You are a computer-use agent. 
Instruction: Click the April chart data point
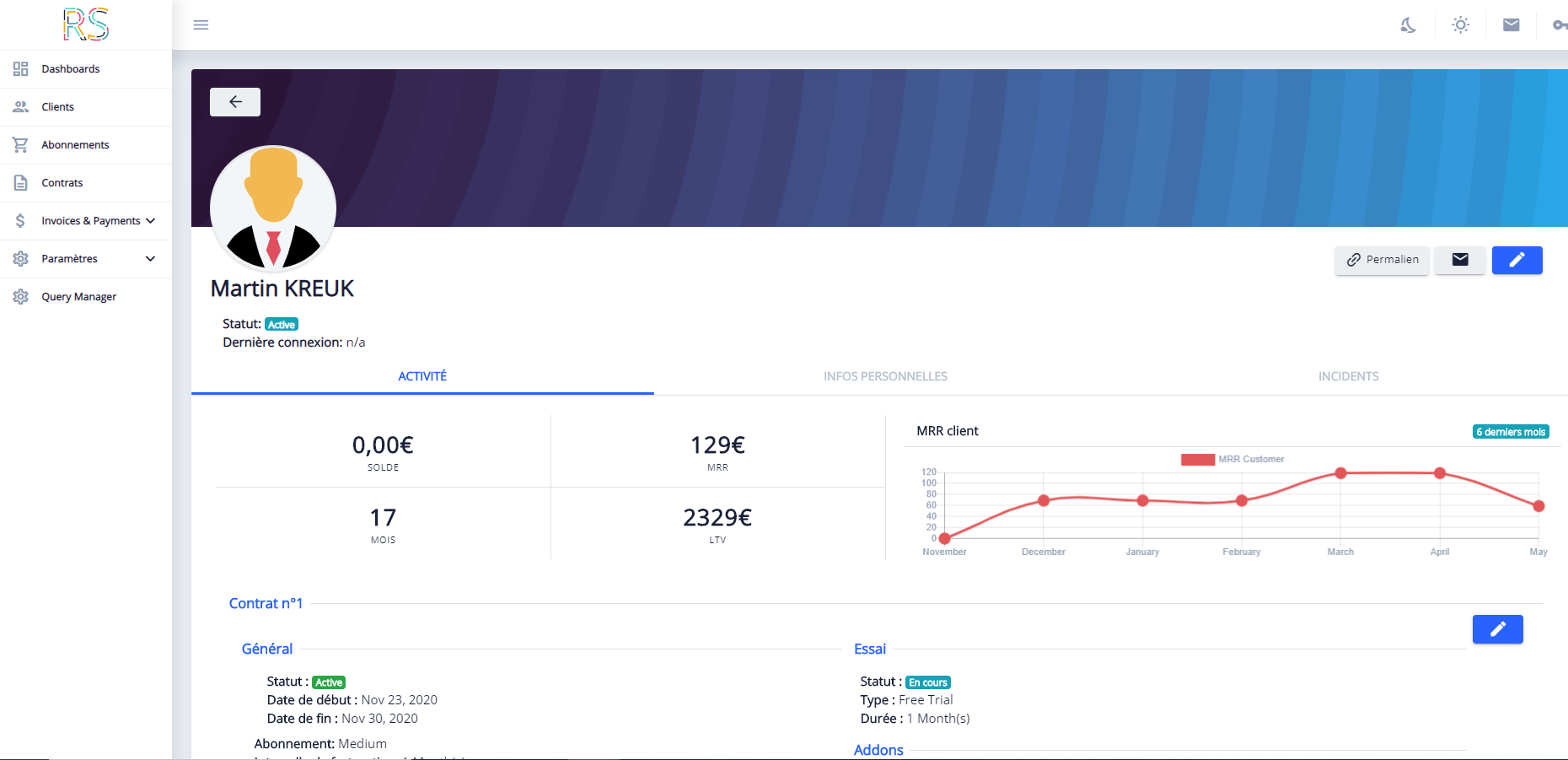[x=1440, y=473]
